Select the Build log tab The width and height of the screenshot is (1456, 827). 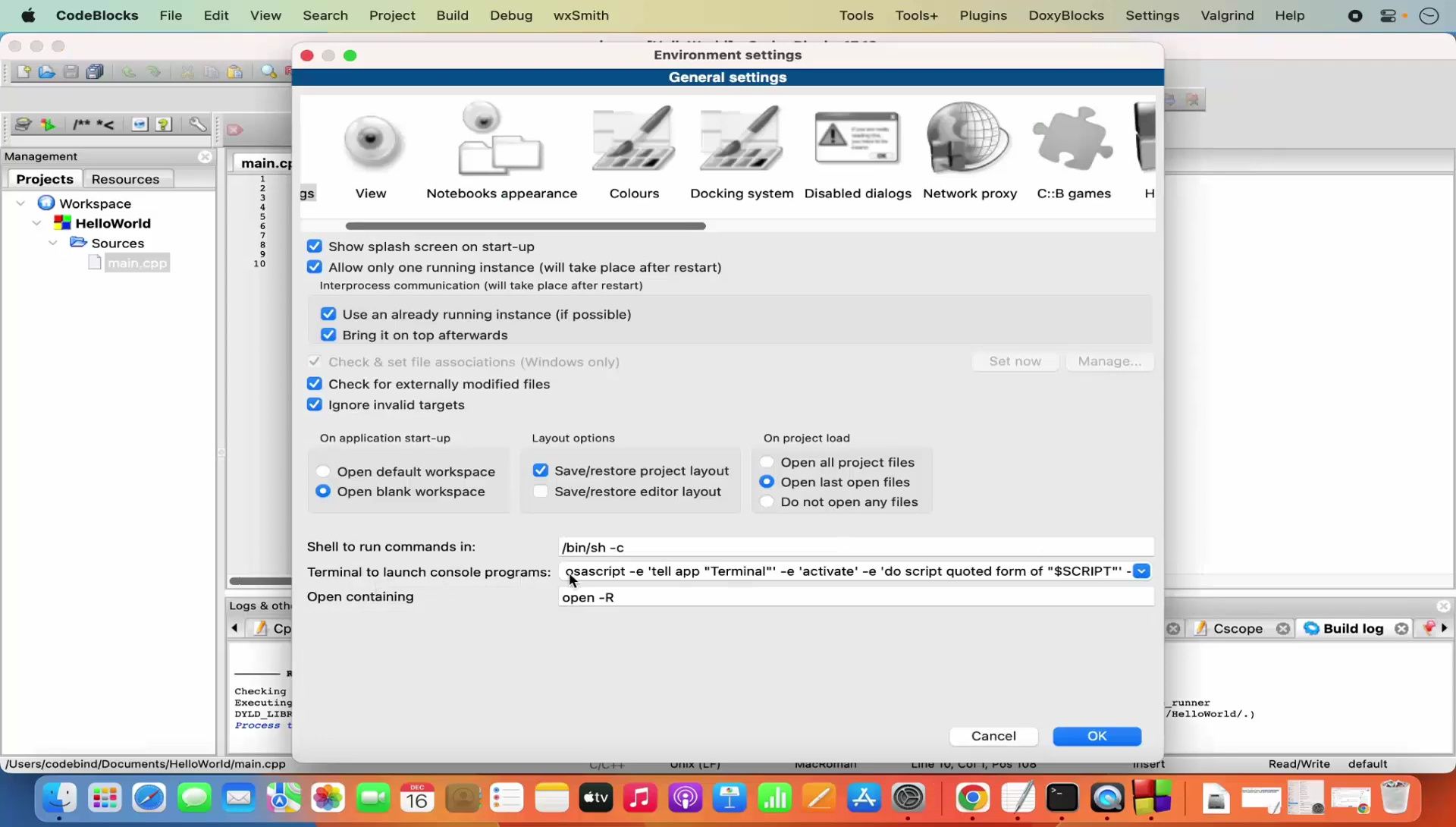[x=1353, y=628]
